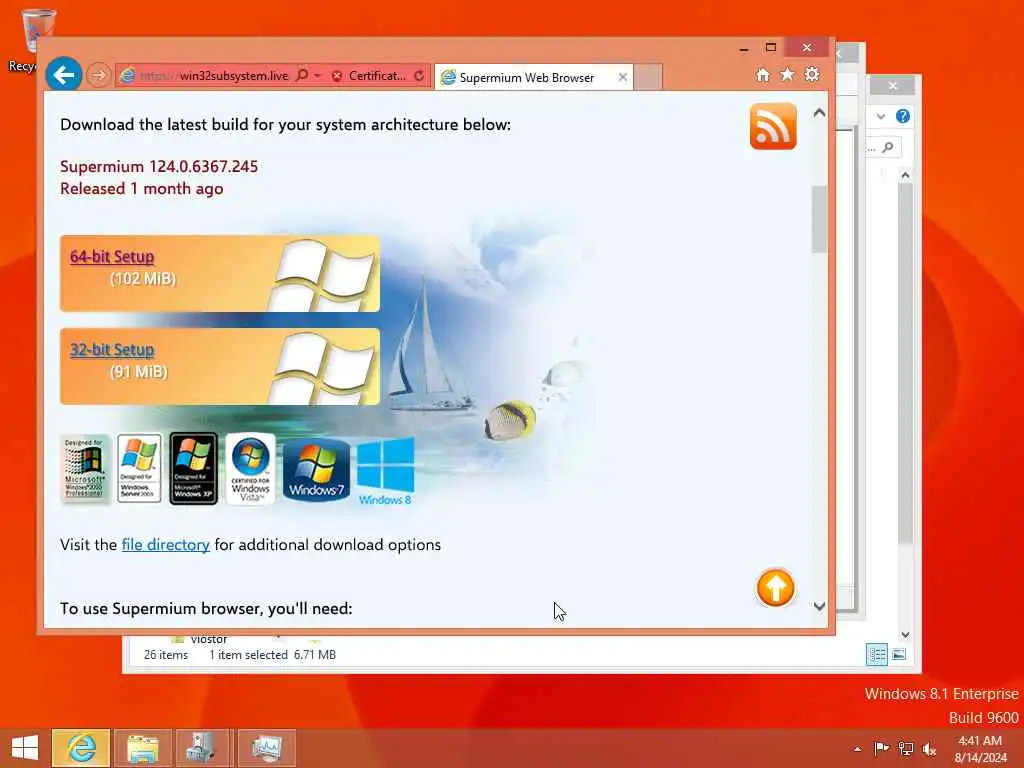Open the file directory link
This screenshot has height=768, width=1024.
(165, 545)
